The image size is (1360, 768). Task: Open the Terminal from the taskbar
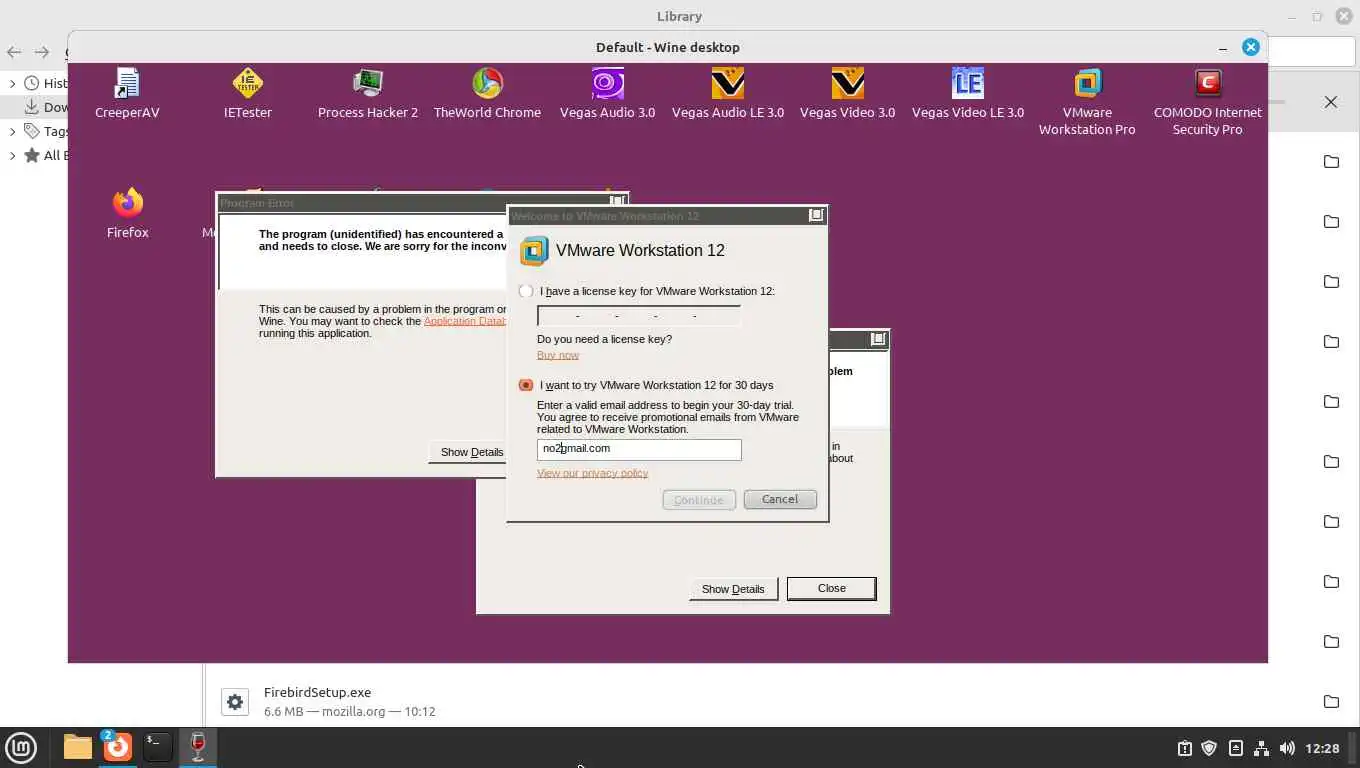pyautogui.click(x=157, y=747)
